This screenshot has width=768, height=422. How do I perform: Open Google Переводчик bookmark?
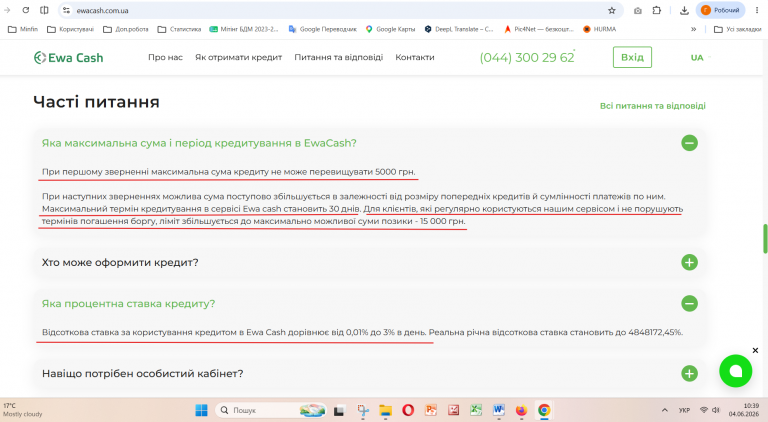(x=323, y=29)
